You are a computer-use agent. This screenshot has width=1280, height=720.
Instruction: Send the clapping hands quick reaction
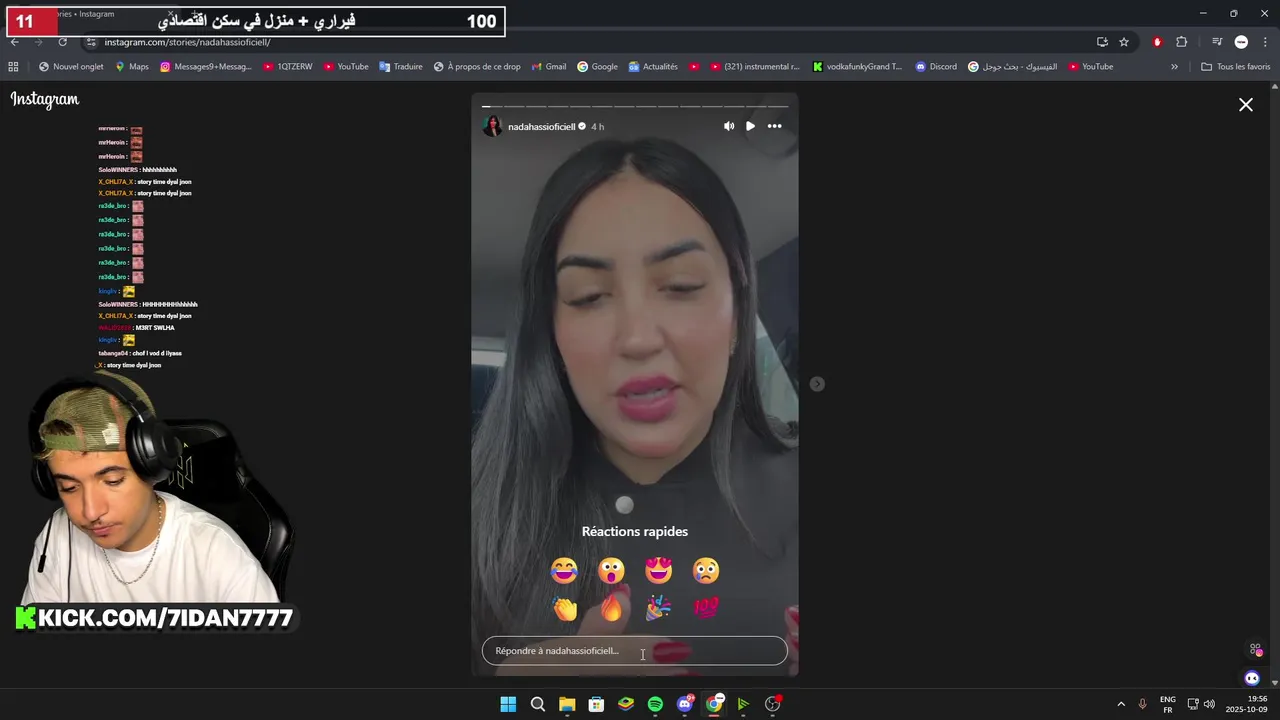564,608
